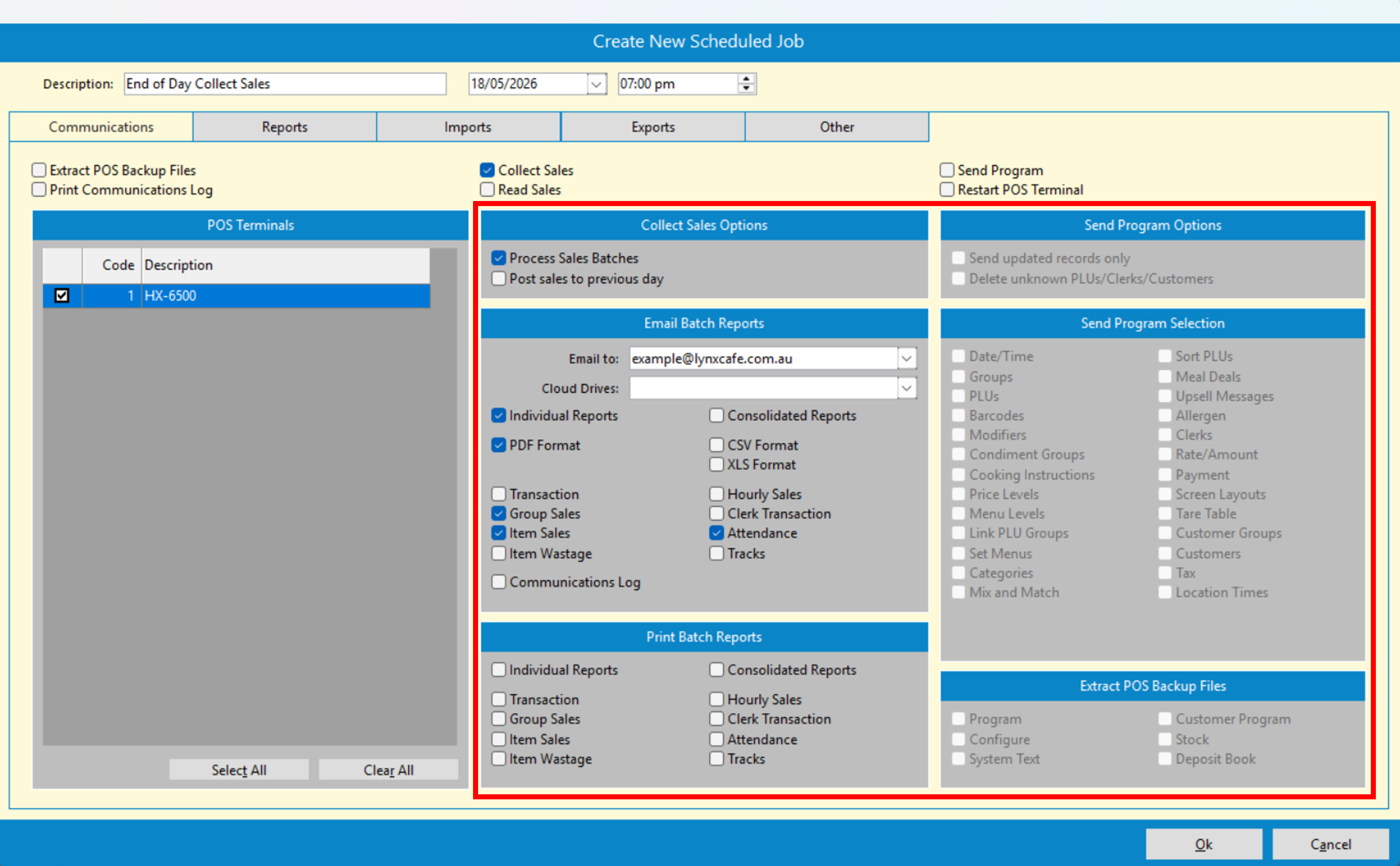1400x866 pixels.
Task: Expand the Email to dropdown
Action: (x=906, y=358)
